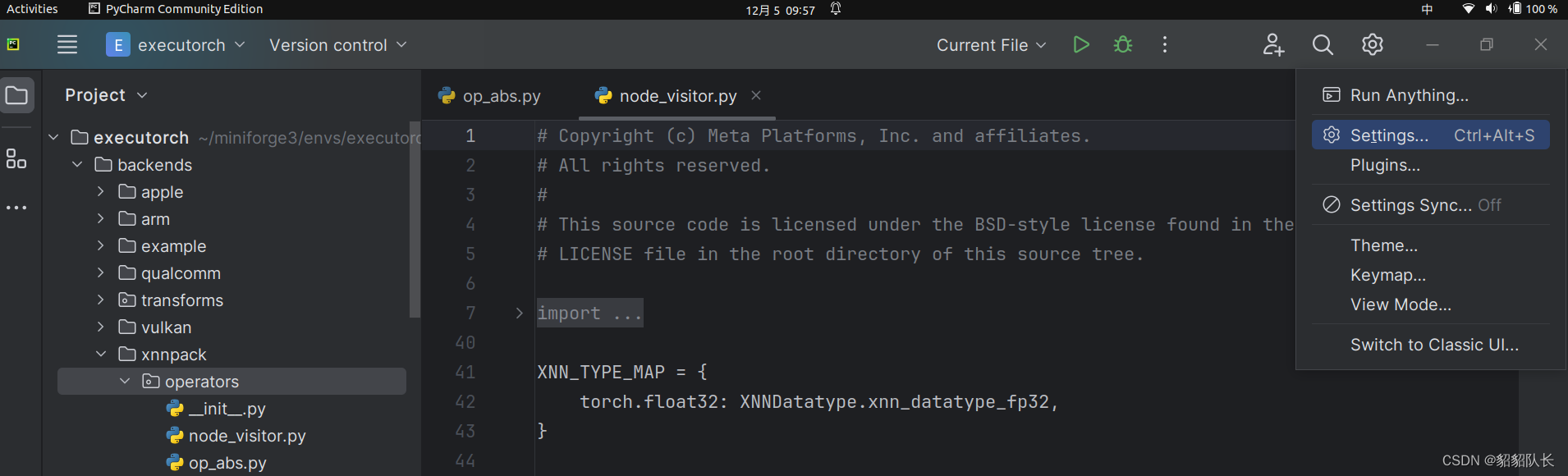Open Theme... menu entry

click(x=1430, y=245)
